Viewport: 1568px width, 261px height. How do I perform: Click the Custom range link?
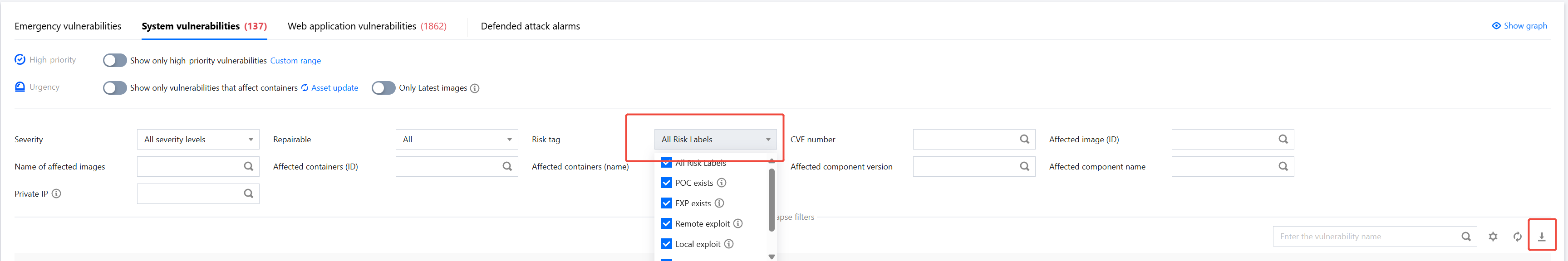click(x=295, y=61)
